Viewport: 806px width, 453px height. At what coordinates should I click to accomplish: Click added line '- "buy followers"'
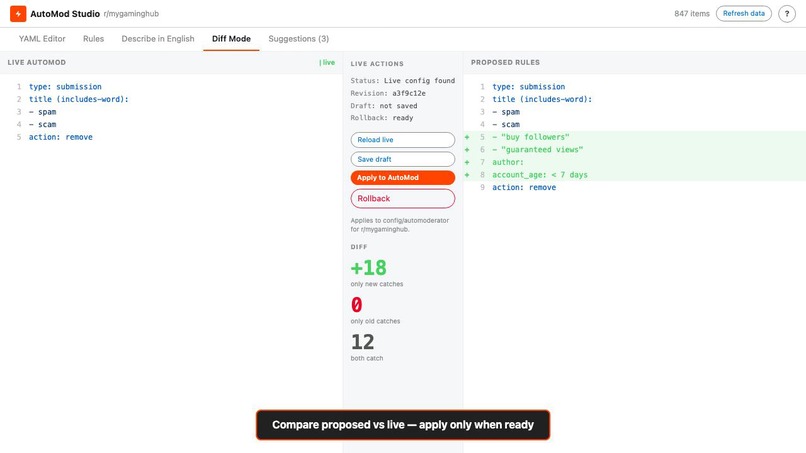(530, 137)
